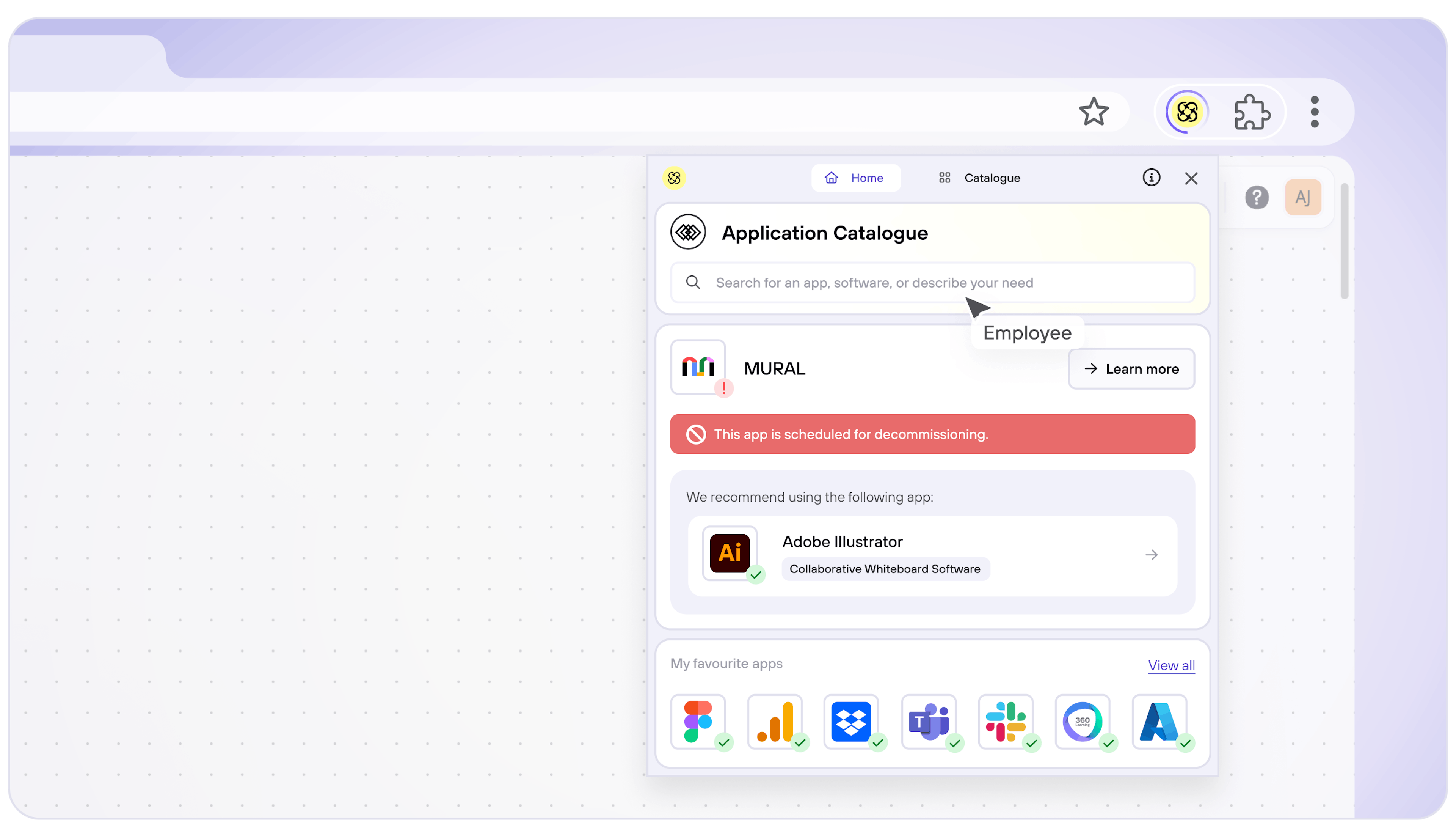Viewport: 1456px width, 835px height.
Task: Click the View all favourite apps link
Action: 1170,665
